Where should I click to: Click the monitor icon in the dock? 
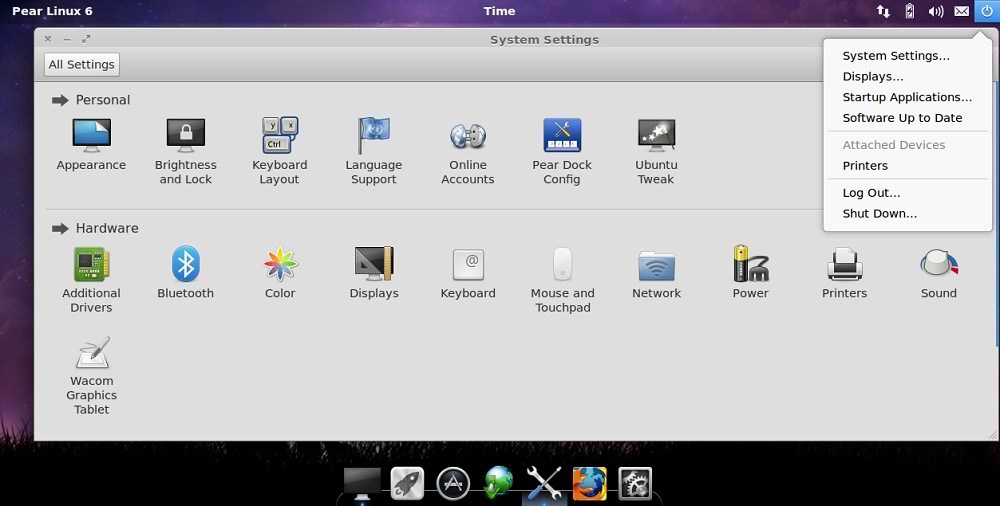click(362, 484)
